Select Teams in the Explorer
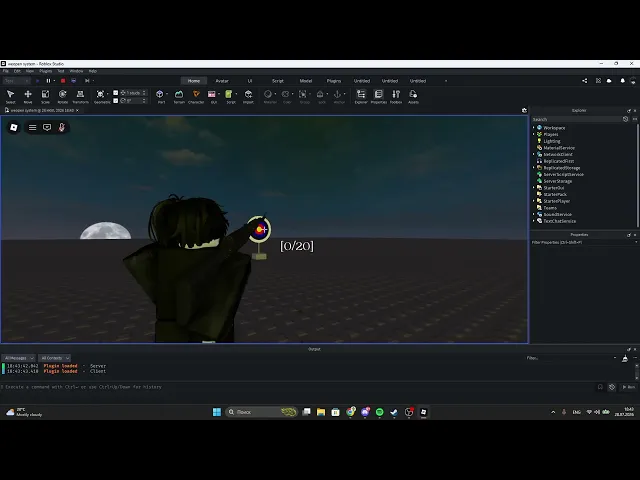Screen dimensions: 640x480 pyautogui.click(x=550, y=208)
